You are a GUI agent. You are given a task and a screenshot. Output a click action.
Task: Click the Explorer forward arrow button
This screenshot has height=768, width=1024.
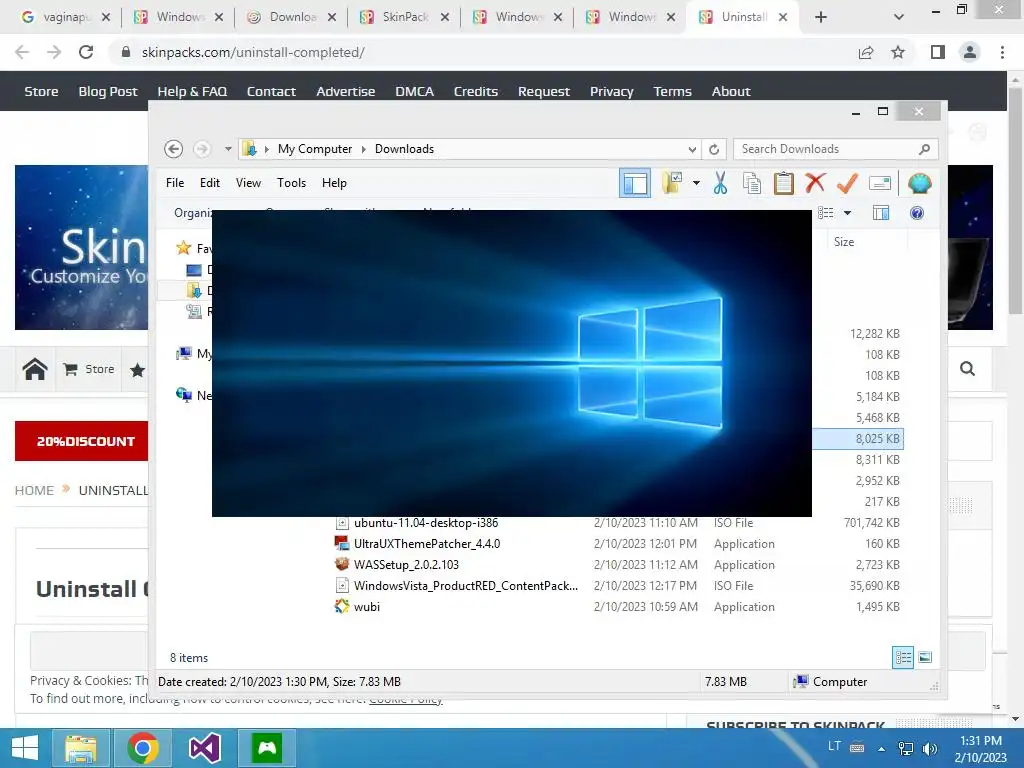point(202,149)
